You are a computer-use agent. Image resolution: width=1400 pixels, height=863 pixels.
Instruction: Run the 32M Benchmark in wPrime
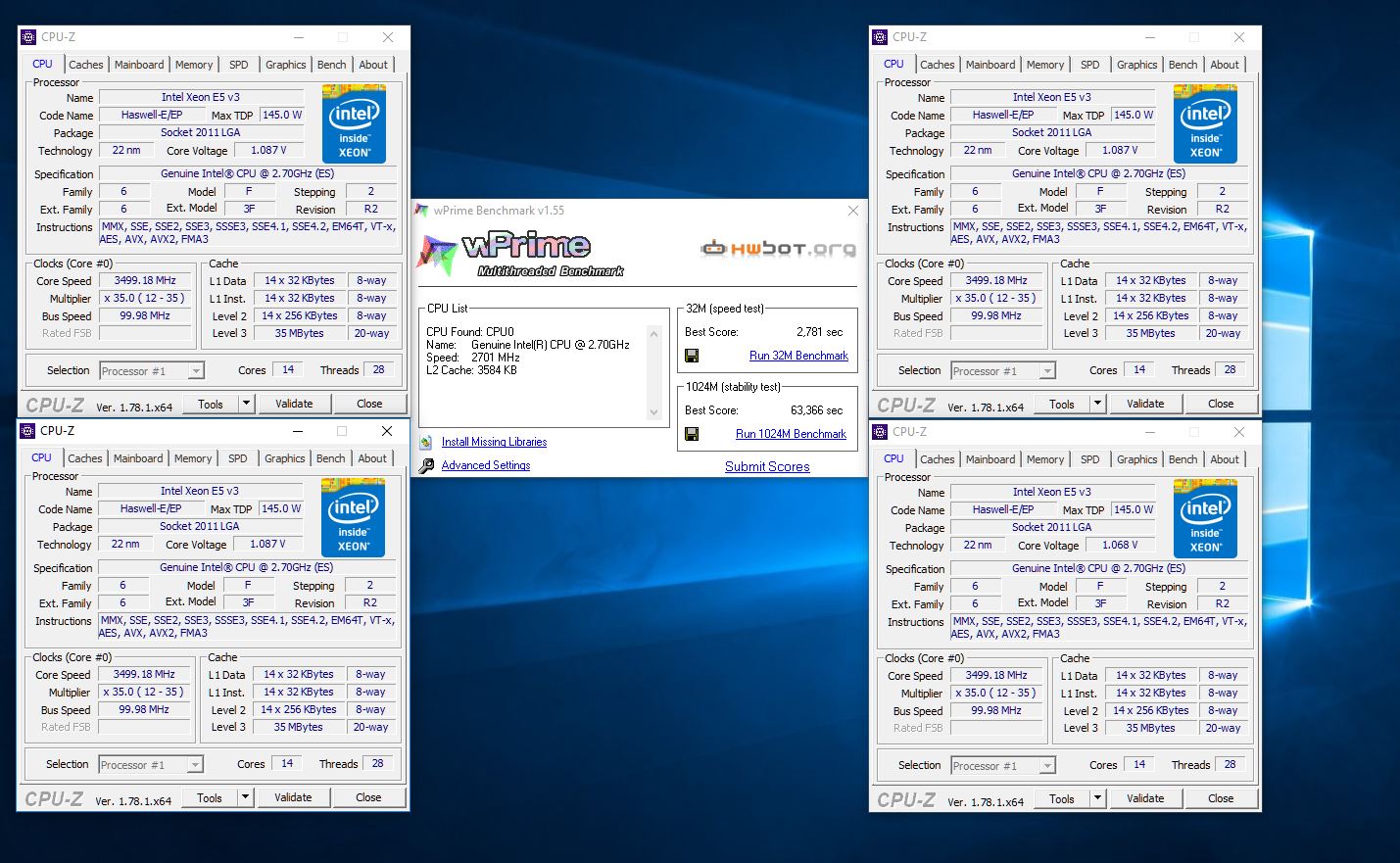pos(798,356)
